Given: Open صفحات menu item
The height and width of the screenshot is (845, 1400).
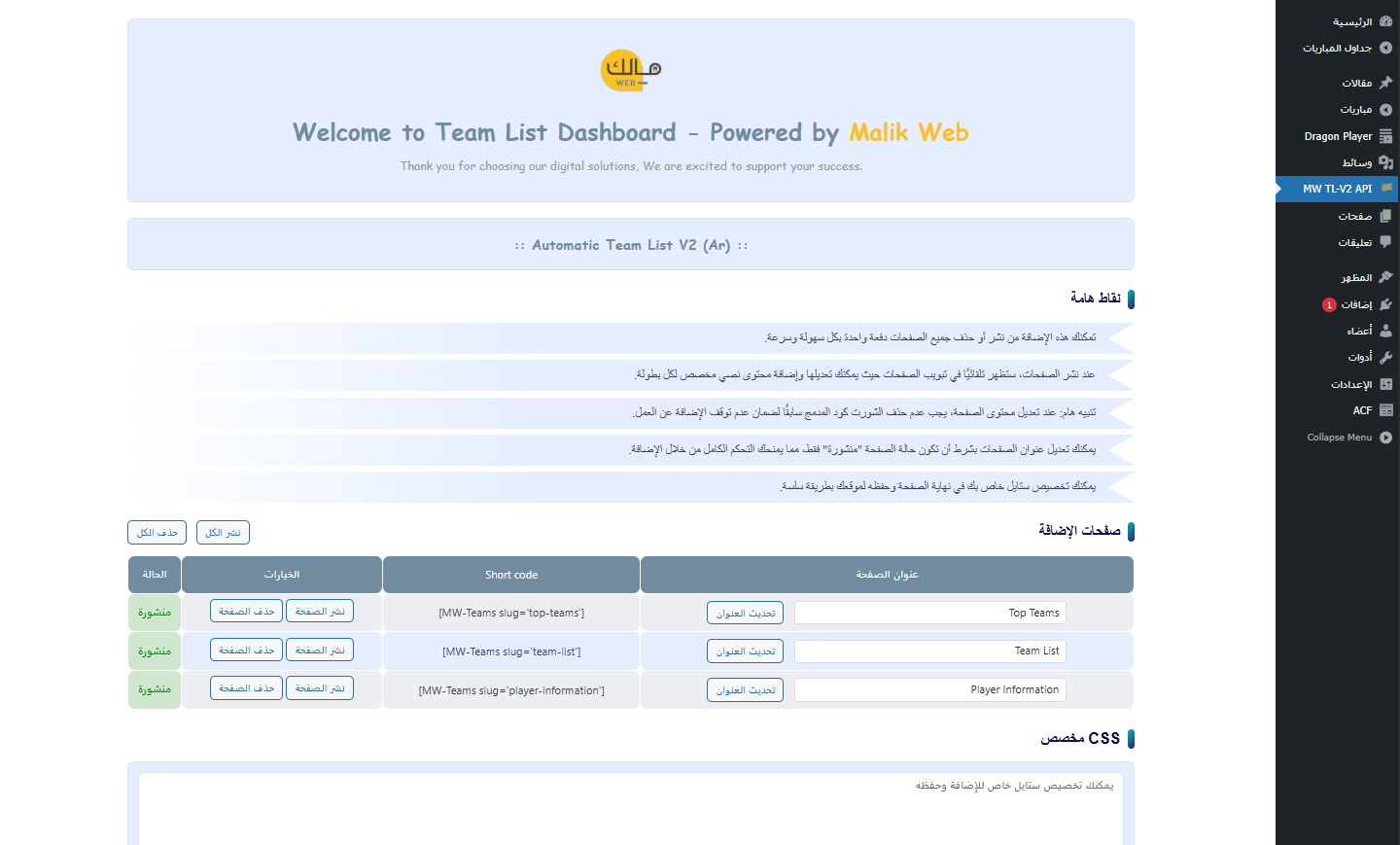Looking at the screenshot, I should (1354, 216).
